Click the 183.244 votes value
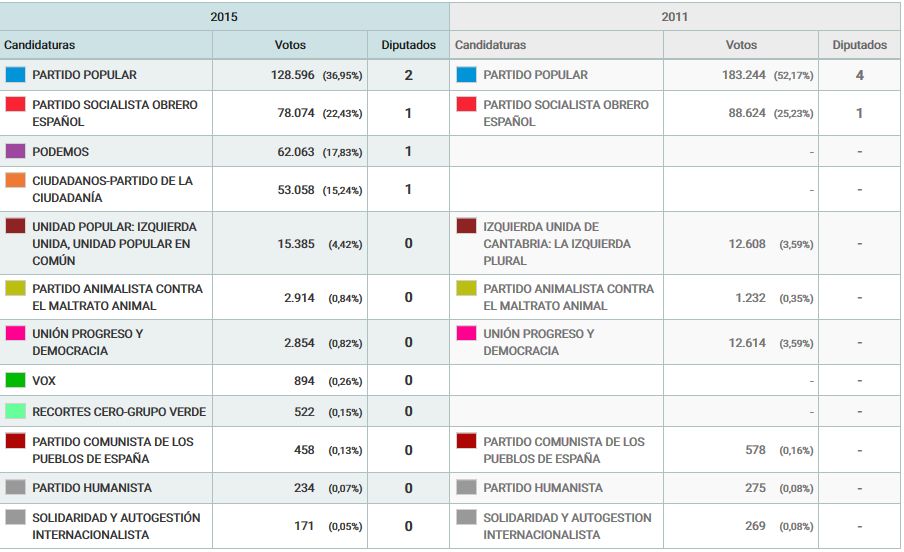Image resolution: width=904 pixels, height=552 pixels. (x=744, y=75)
